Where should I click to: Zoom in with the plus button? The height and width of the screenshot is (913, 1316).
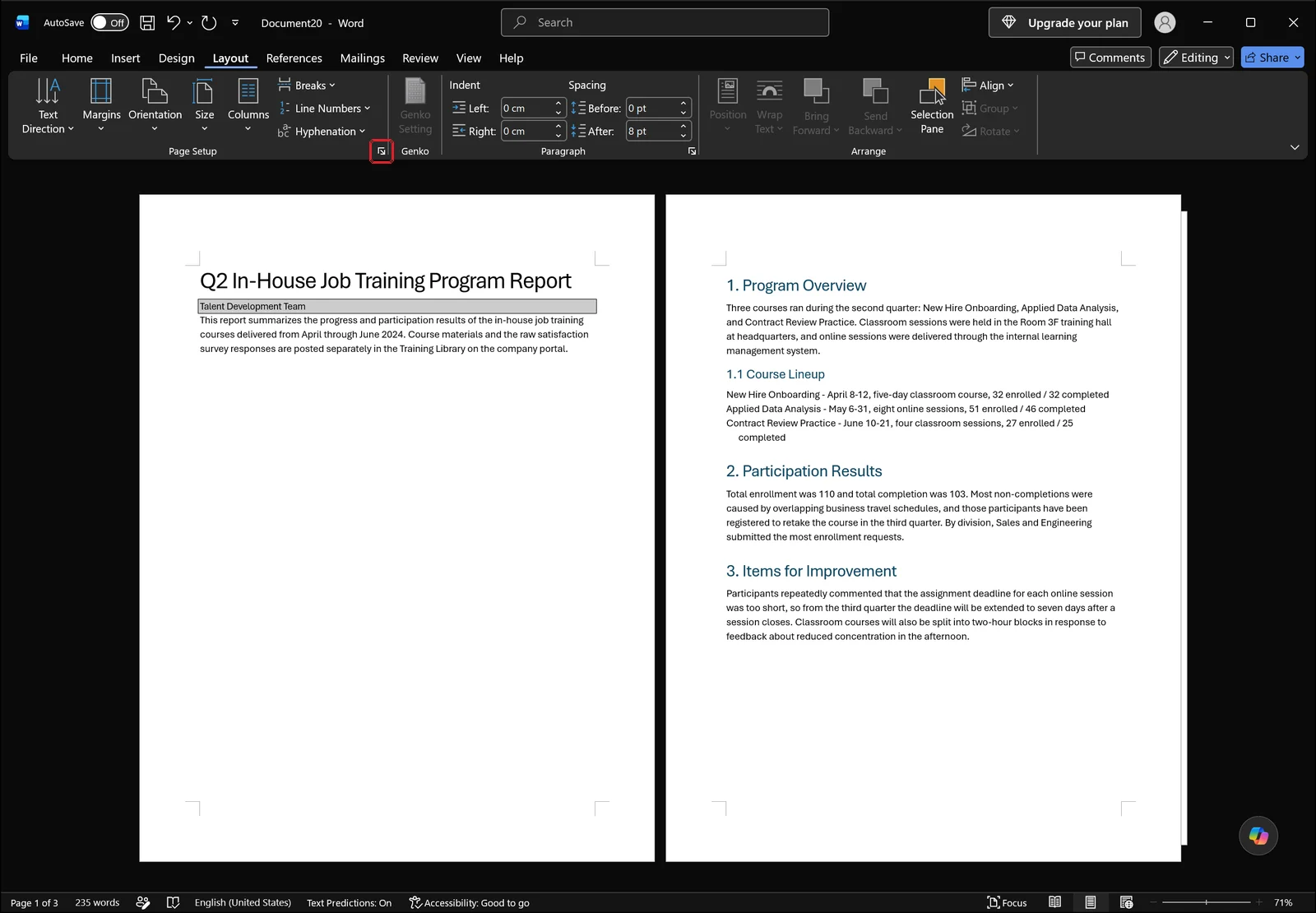click(x=1258, y=902)
